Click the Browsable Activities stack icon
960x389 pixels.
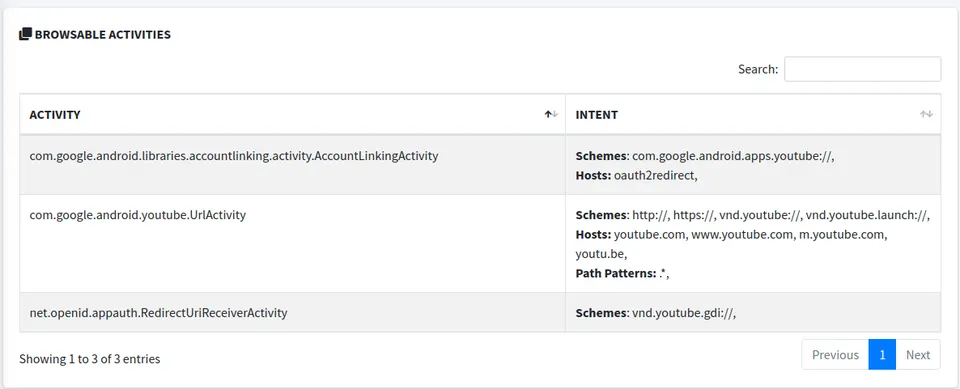25,34
